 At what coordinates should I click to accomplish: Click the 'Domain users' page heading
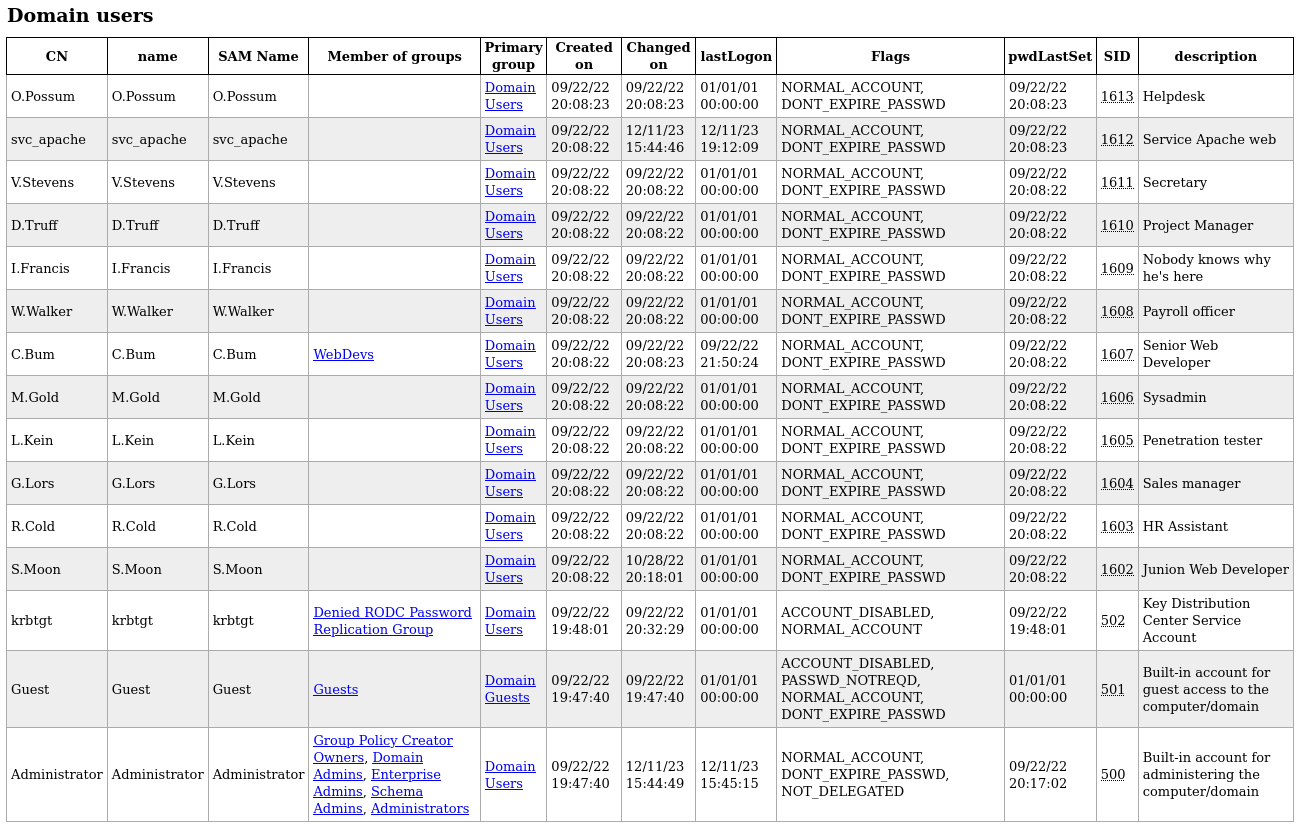[x=80, y=16]
